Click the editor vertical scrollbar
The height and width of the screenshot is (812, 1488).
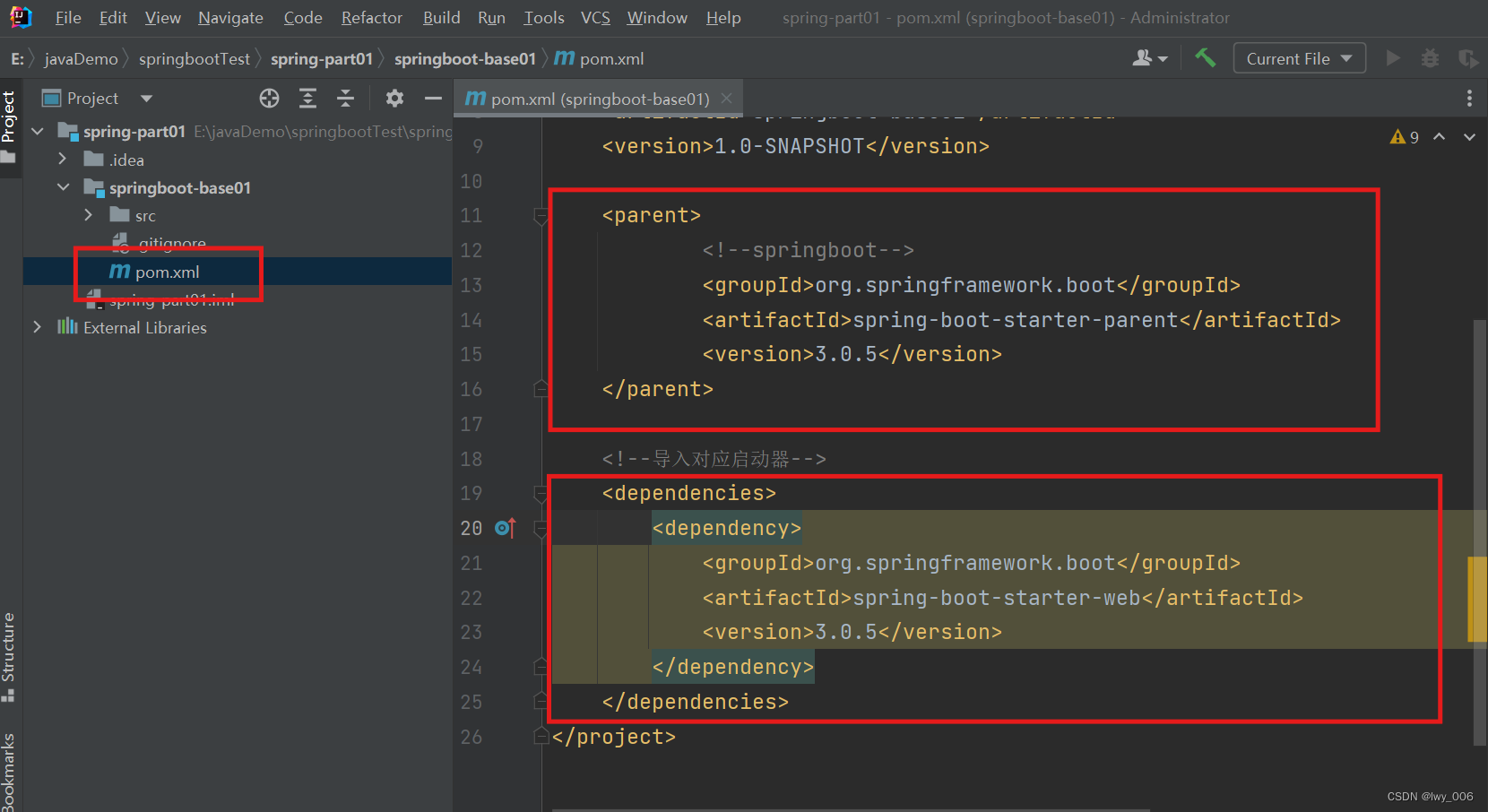click(x=1480, y=532)
